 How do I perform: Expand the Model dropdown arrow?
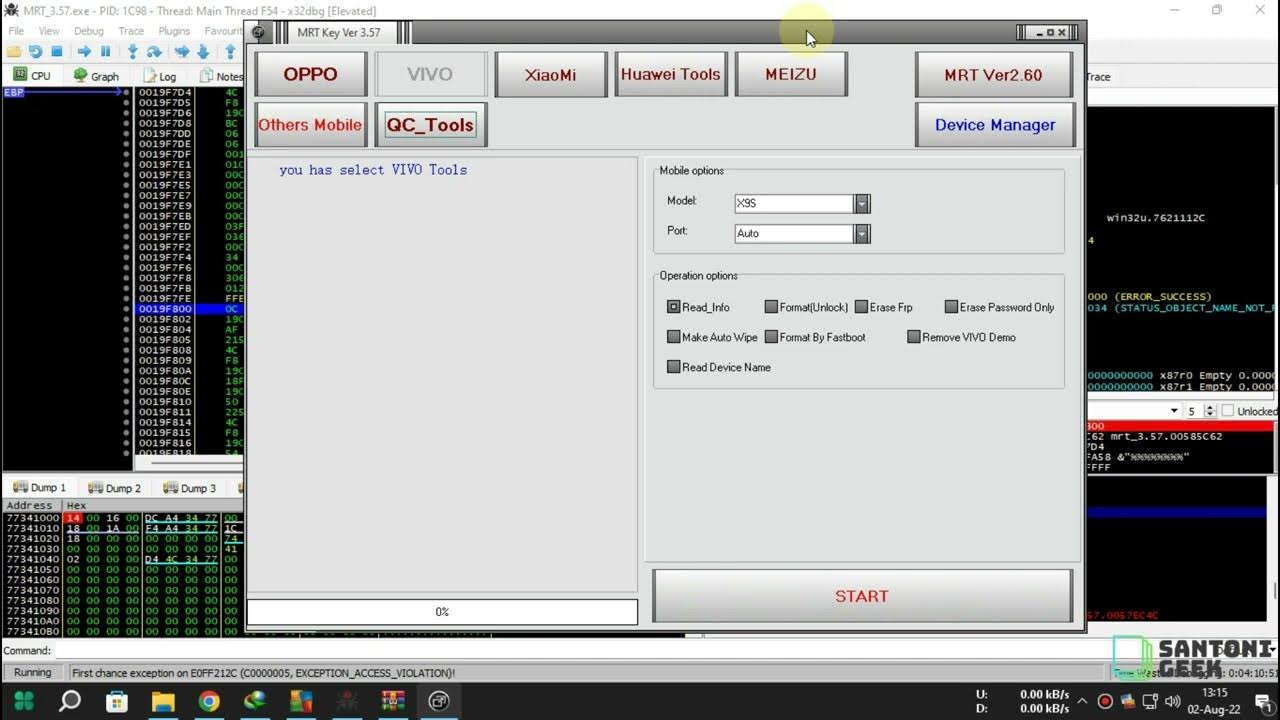tap(862, 203)
